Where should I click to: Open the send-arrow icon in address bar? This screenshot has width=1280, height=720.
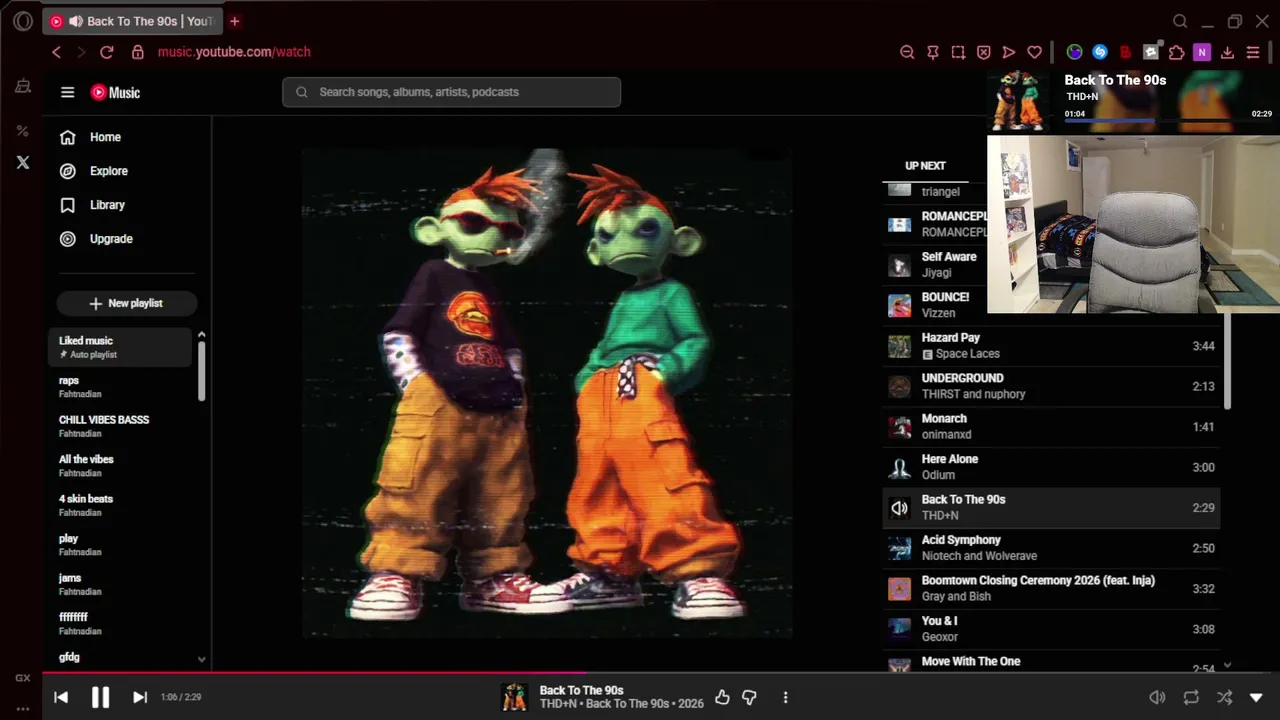coord(1009,52)
